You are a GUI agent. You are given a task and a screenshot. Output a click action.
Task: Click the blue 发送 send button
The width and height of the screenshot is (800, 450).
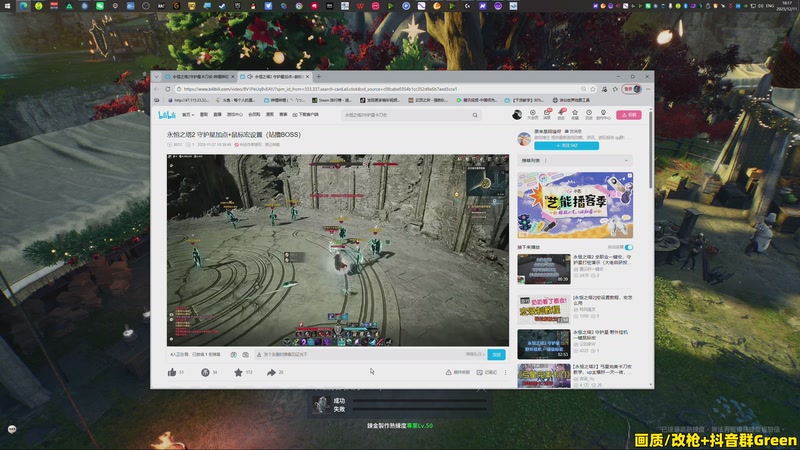[496, 354]
